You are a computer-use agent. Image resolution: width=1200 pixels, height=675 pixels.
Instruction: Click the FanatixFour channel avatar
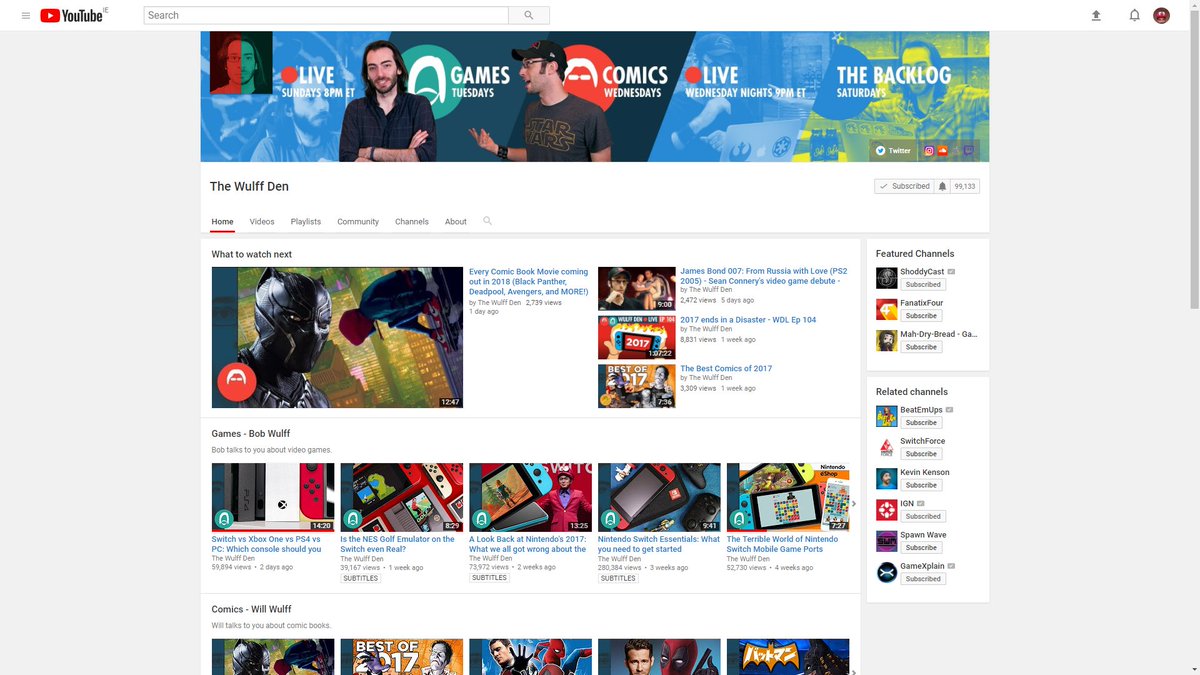click(x=886, y=309)
